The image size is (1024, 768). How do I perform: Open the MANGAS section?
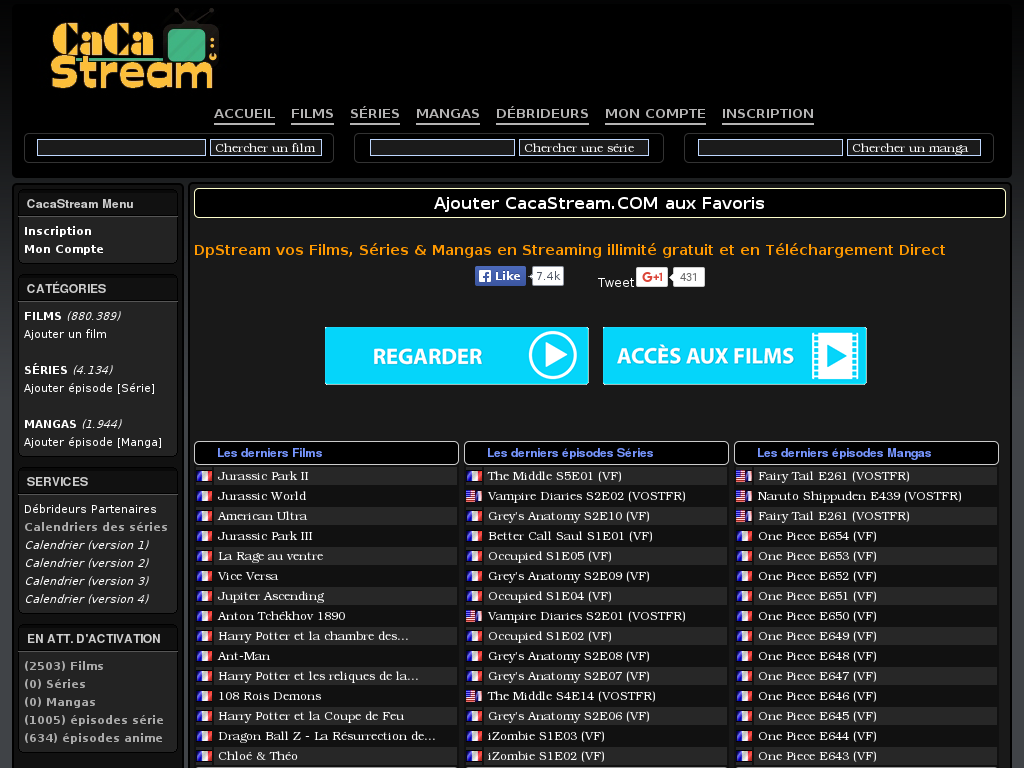coord(447,114)
